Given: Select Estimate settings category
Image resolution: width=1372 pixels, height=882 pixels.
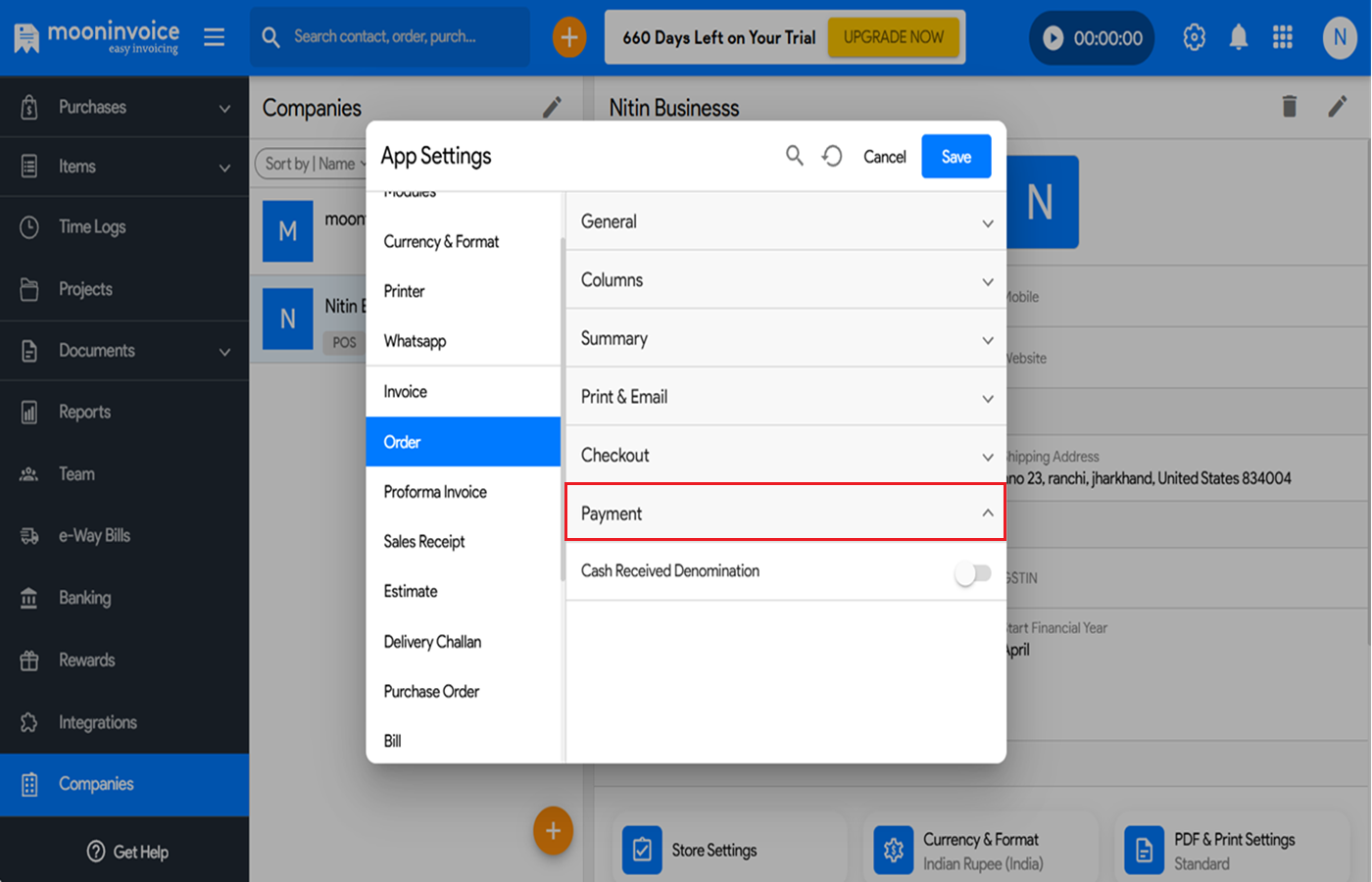Looking at the screenshot, I should (464, 592).
